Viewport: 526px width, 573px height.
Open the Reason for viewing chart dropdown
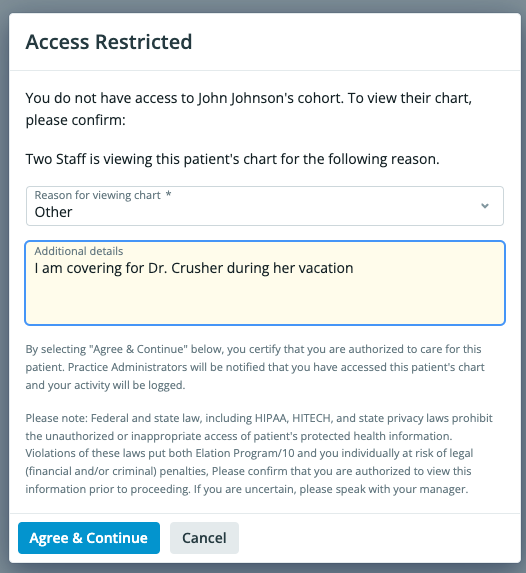point(265,206)
